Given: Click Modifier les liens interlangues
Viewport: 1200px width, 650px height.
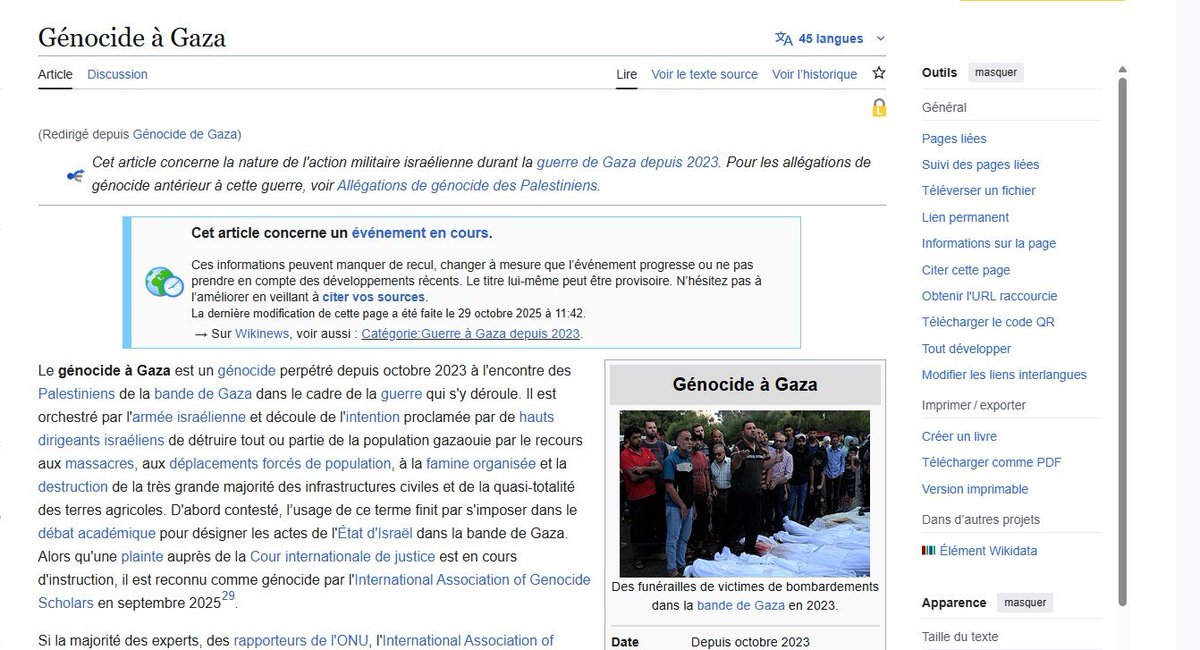Looking at the screenshot, I should [x=1004, y=375].
